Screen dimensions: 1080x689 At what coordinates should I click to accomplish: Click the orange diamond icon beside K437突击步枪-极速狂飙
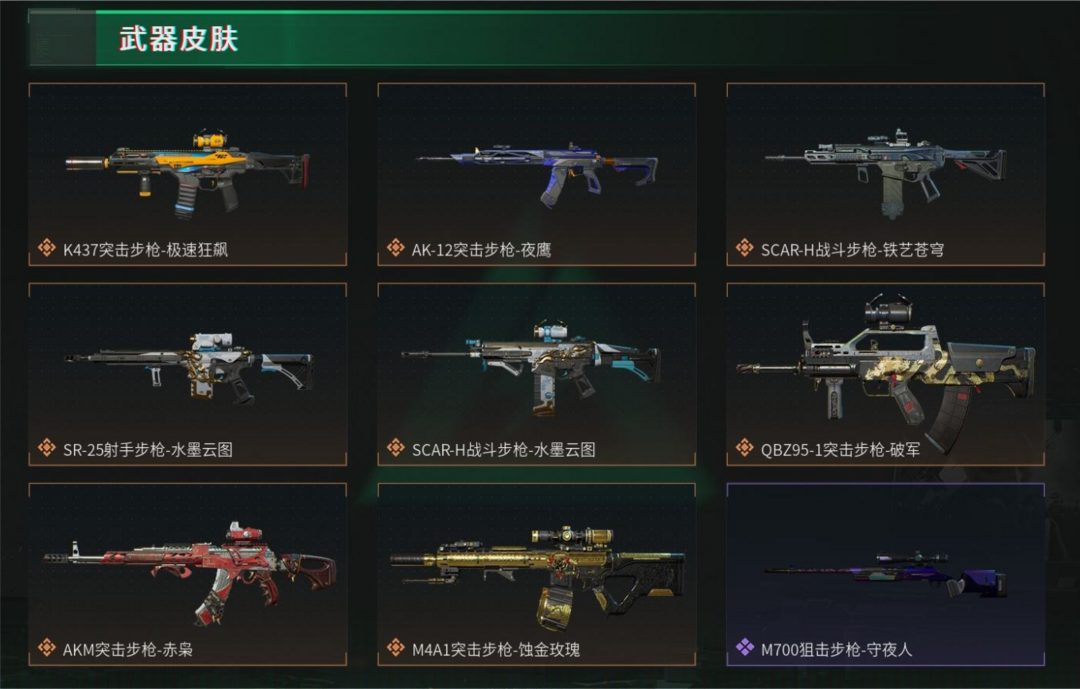(47, 248)
